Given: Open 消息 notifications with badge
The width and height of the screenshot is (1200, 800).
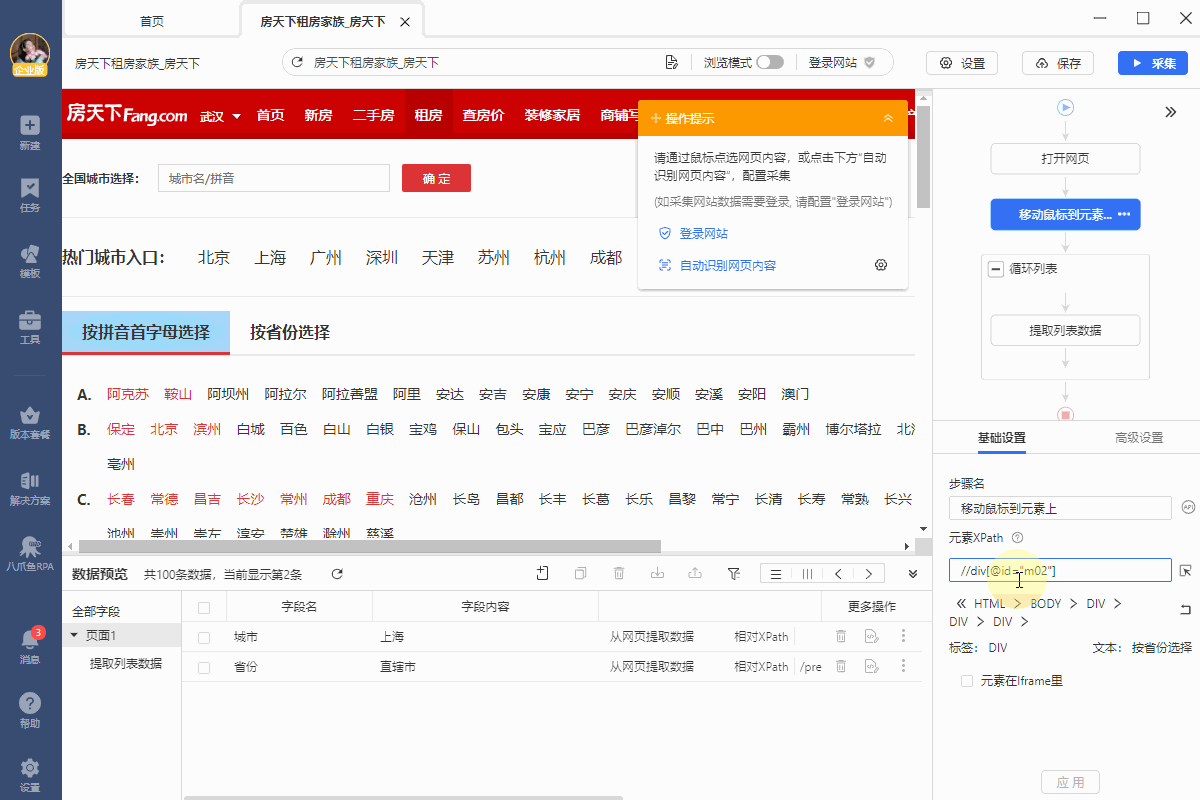Looking at the screenshot, I should pyautogui.click(x=30, y=646).
